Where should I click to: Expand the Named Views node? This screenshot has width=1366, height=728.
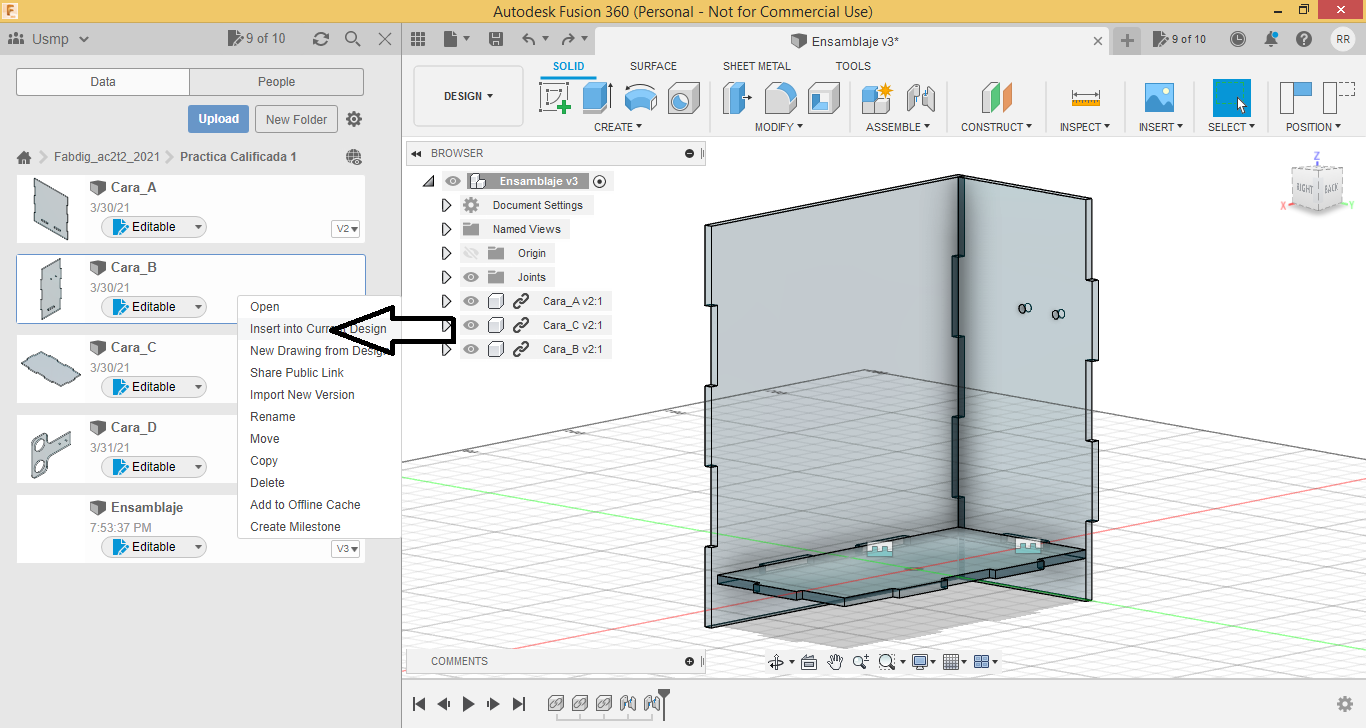click(x=447, y=229)
